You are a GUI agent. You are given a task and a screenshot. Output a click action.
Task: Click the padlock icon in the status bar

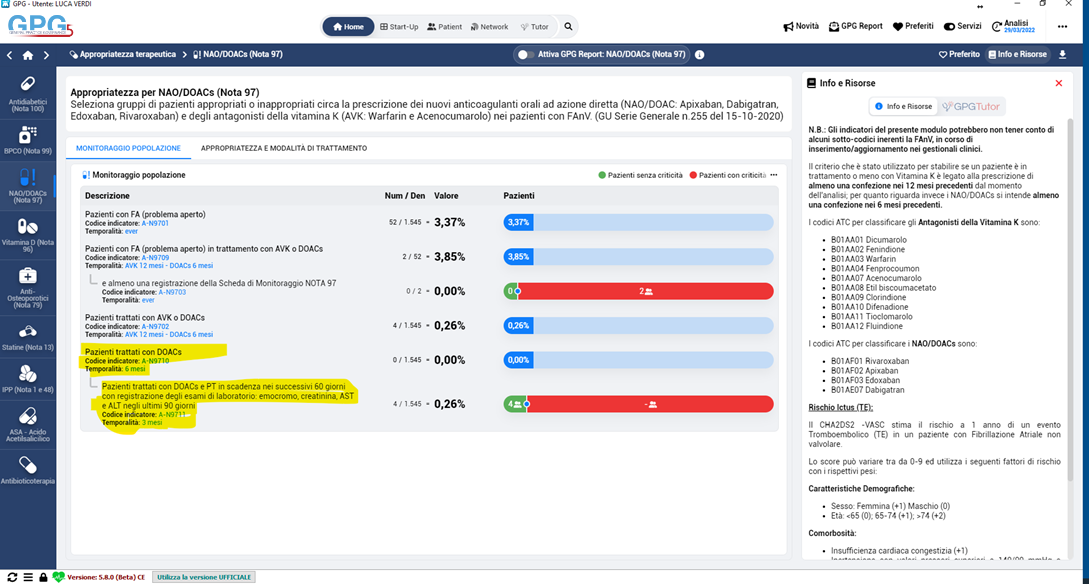click(x=43, y=577)
